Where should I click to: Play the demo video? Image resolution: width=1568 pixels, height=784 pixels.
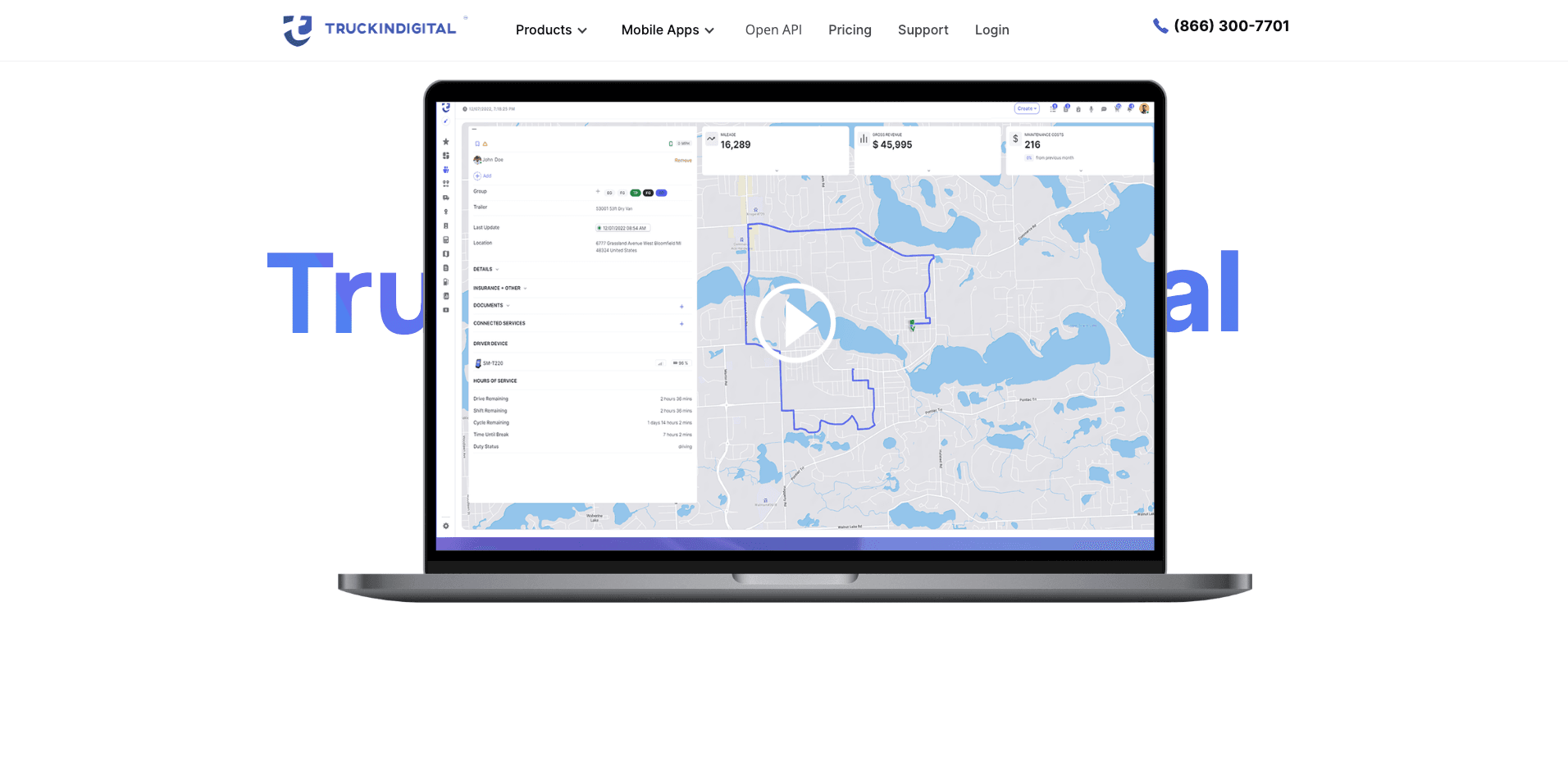click(795, 323)
